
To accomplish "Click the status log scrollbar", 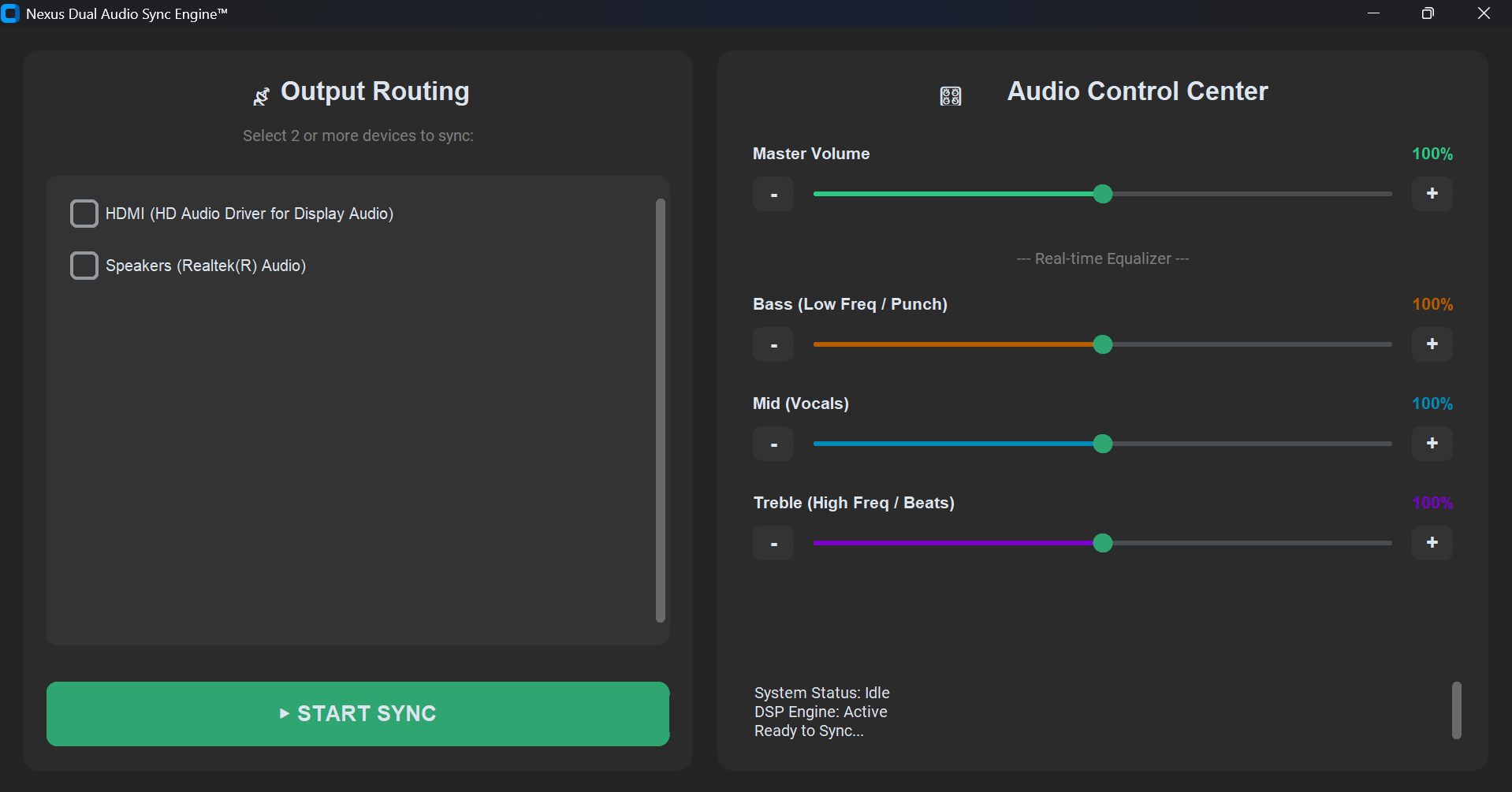I will 1457,711.
